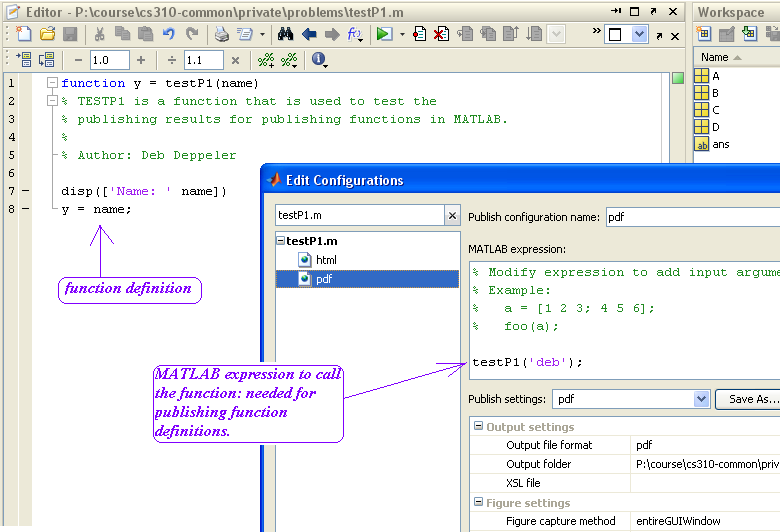This screenshot has height=532, width=780.
Task: Open the Run button dropdown arrow
Action: pyautogui.click(x=402, y=34)
